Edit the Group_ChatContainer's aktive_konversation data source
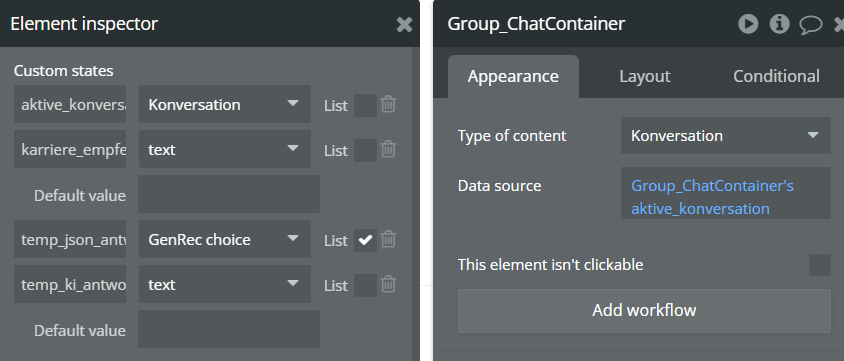This screenshot has width=844, height=361. (x=726, y=193)
